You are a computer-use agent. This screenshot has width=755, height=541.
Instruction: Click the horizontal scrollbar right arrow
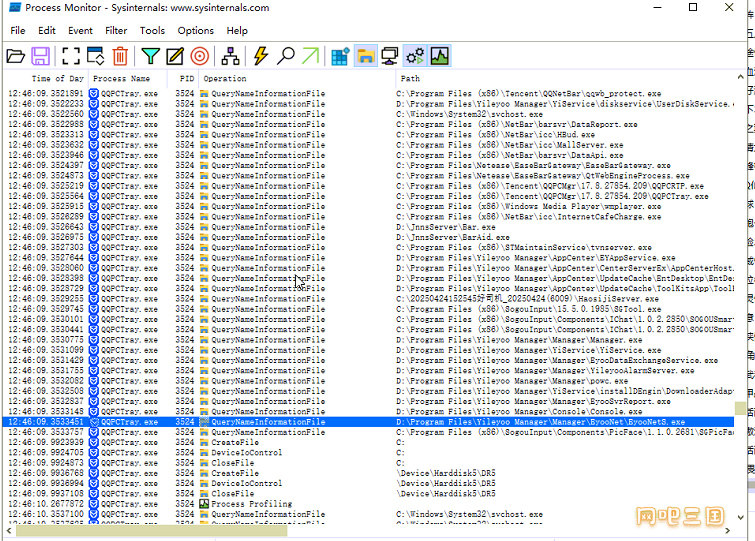click(728, 530)
